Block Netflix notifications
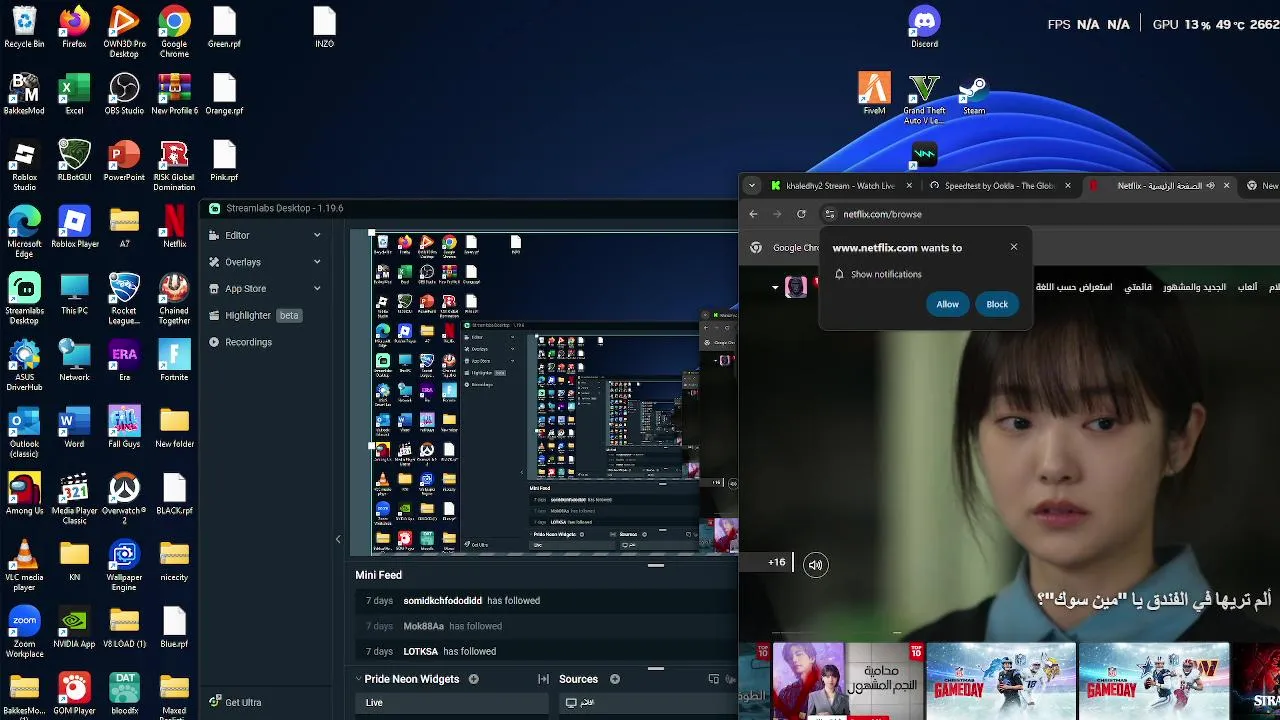The width and height of the screenshot is (1280, 720). [997, 304]
